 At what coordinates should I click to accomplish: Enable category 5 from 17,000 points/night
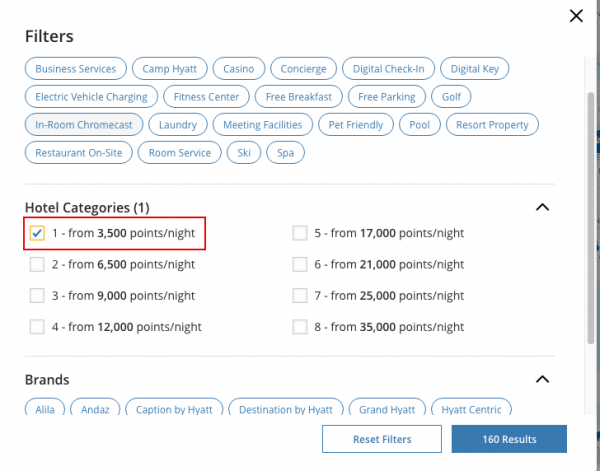[300, 233]
